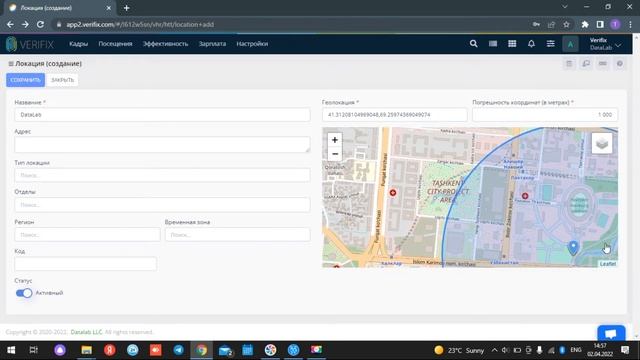Open the map layers control

coord(602,143)
